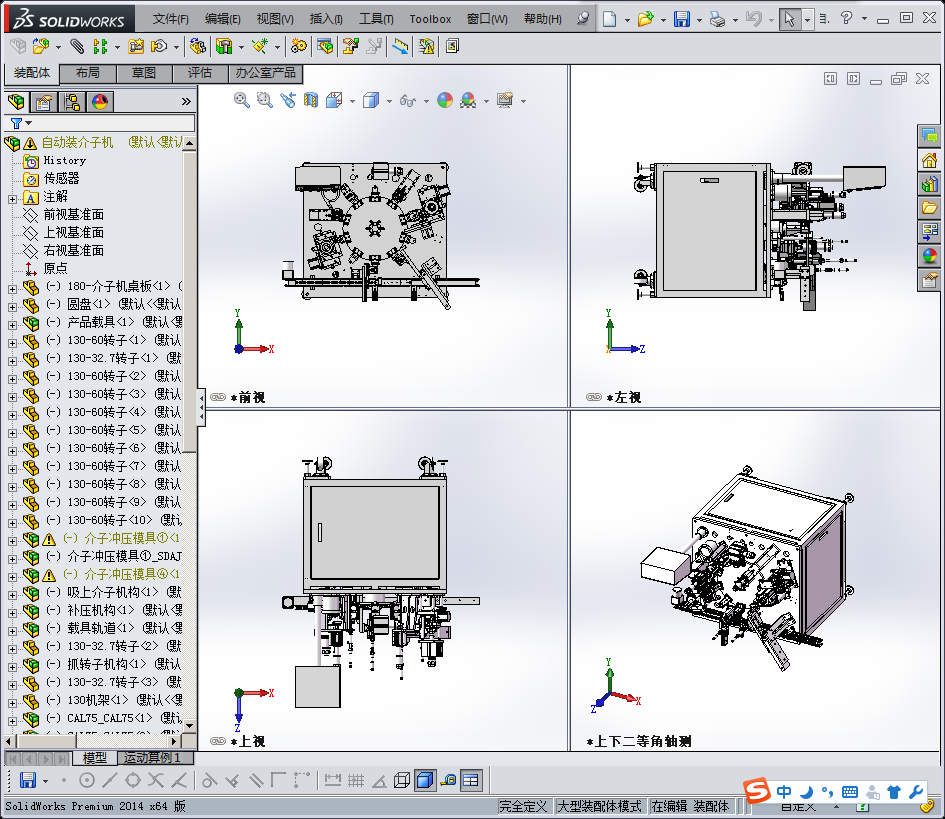Switch to the Previous View
This screenshot has width=945, height=819.
(x=288, y=101)
